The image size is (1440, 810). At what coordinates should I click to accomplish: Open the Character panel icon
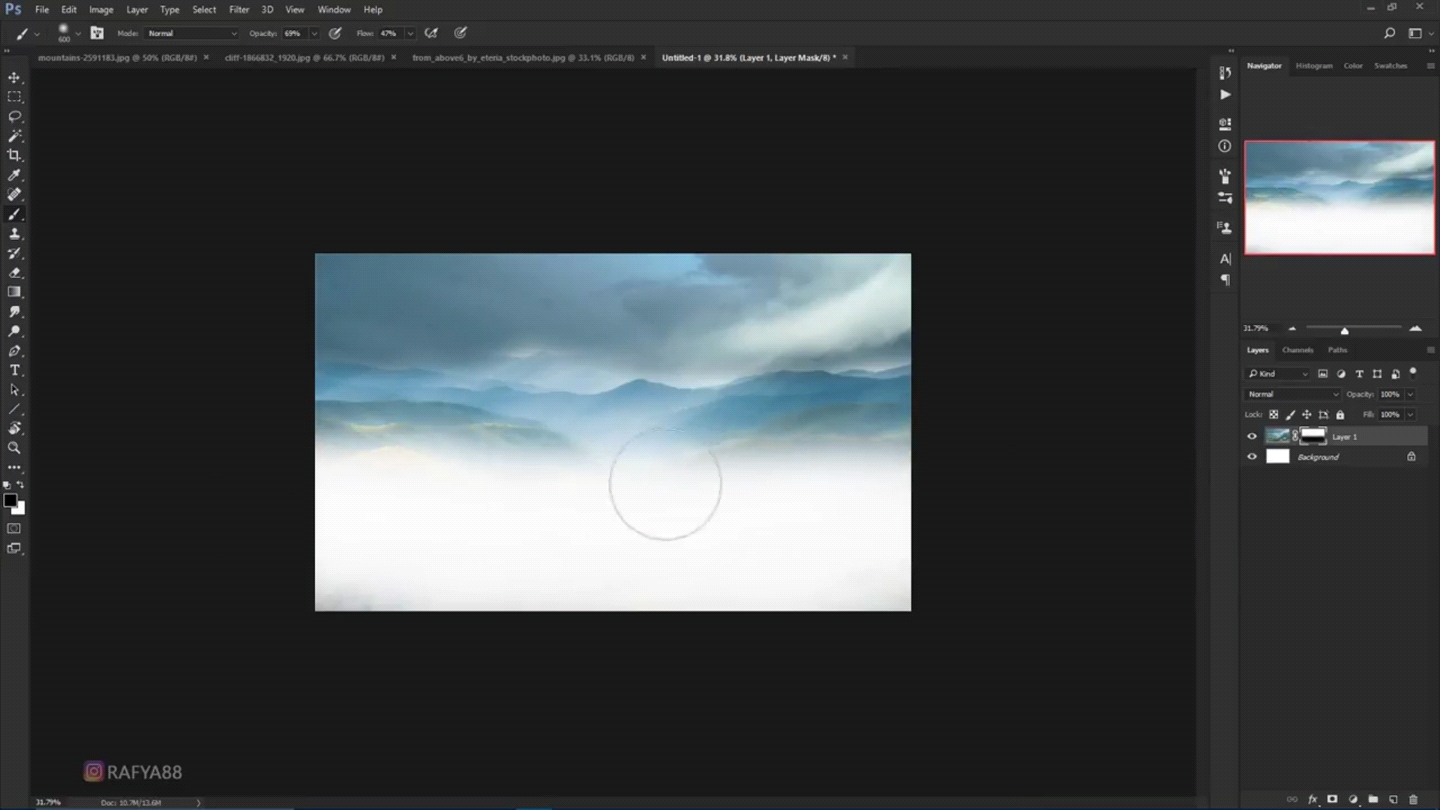pyautogui.click(x=1225, y=258)
